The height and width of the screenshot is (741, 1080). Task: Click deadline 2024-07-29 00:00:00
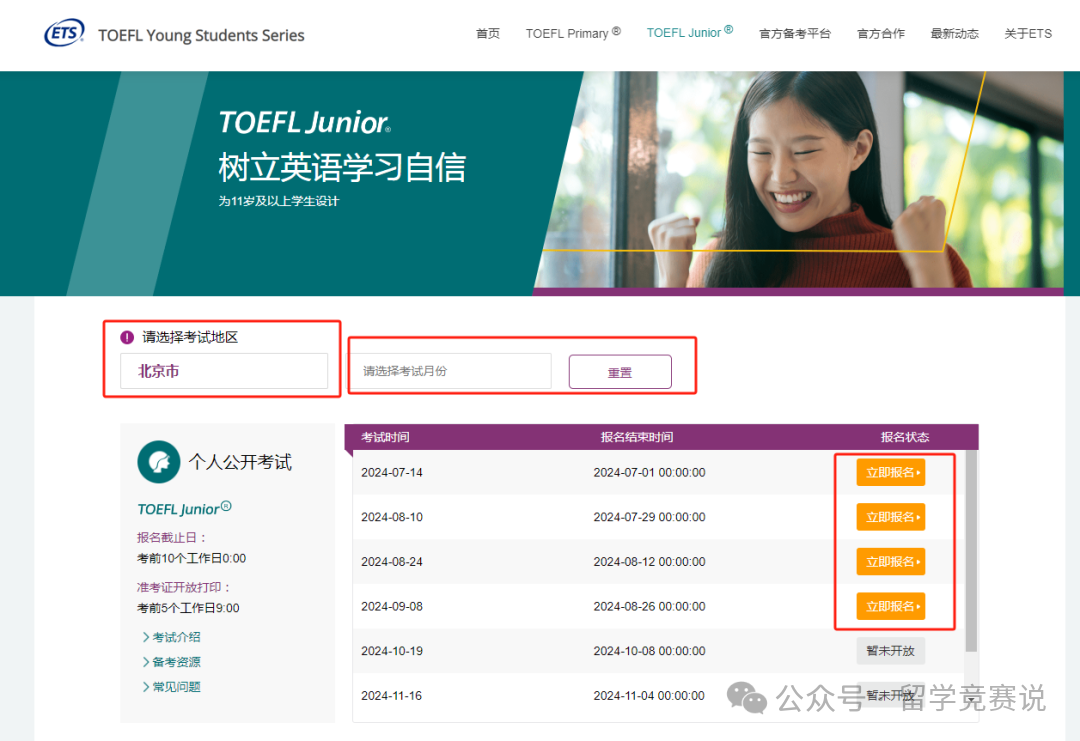point(650,517)
